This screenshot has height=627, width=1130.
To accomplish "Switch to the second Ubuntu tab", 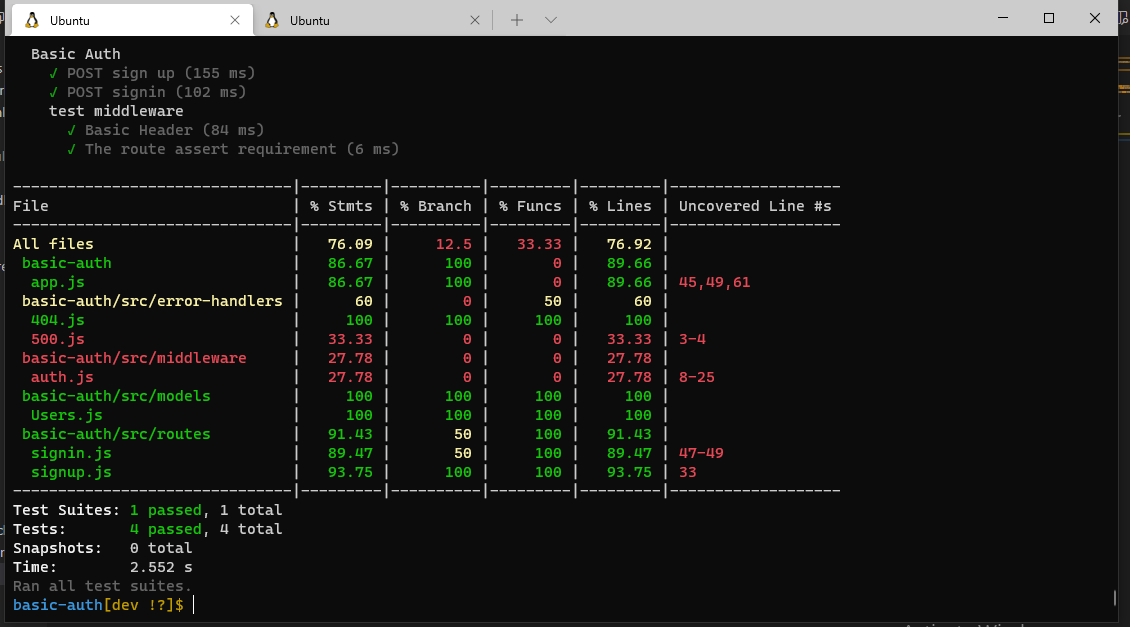I will pyautogui.click(x=372, y=20).
